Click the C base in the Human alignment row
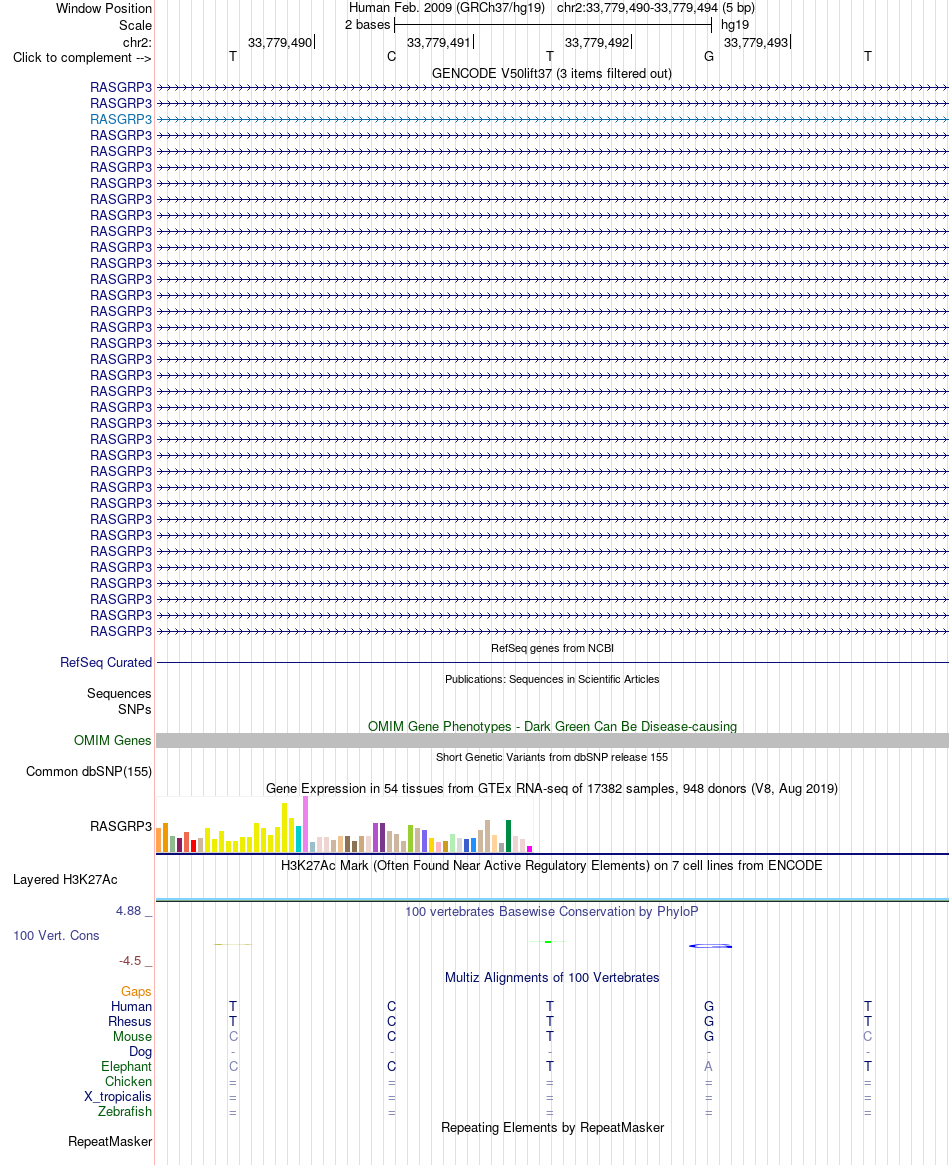The image size is (950, 1165). [x=391, y=1007]
